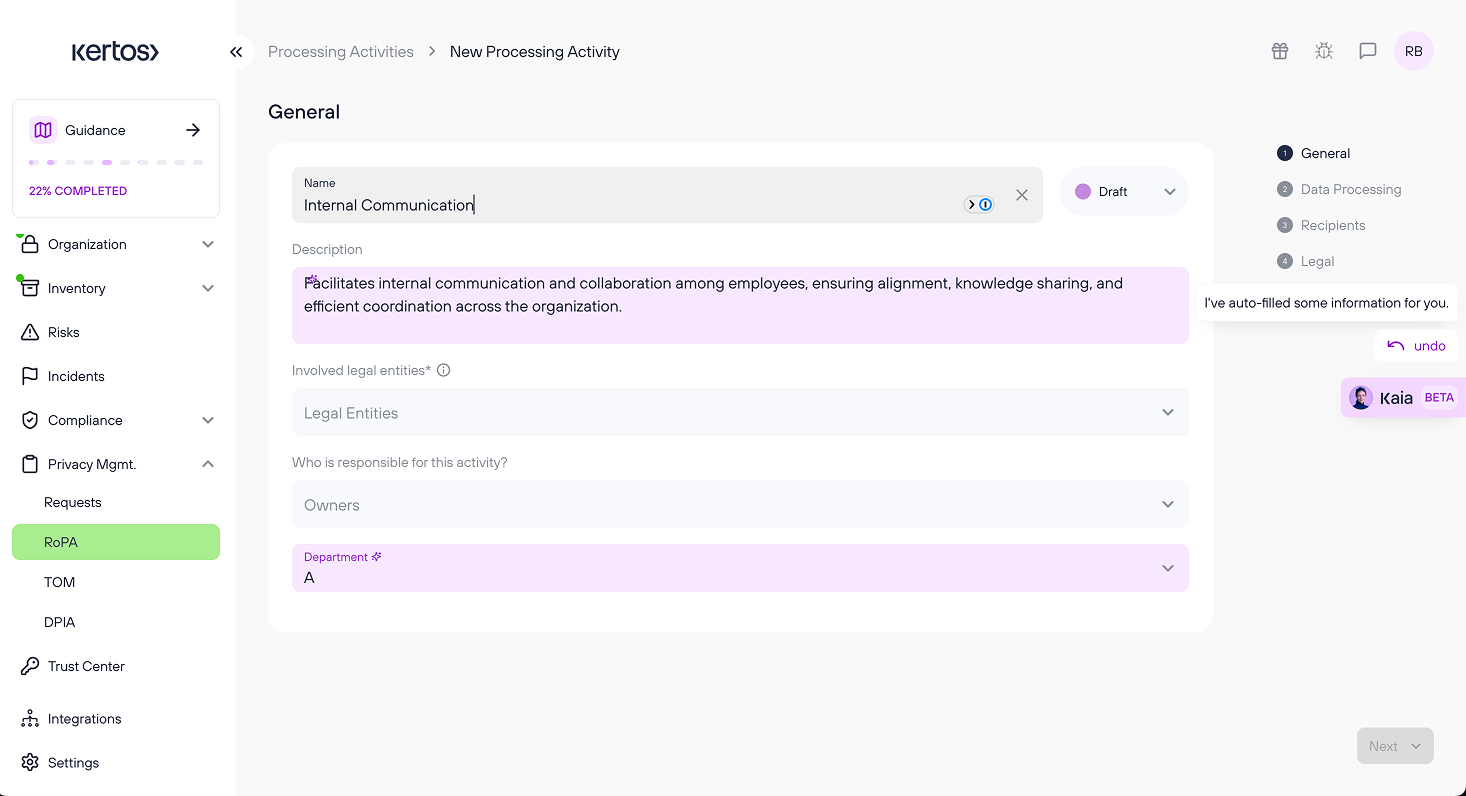
Task: Click the info icon beside Involved legal entities
Action: tap(444, 370)
